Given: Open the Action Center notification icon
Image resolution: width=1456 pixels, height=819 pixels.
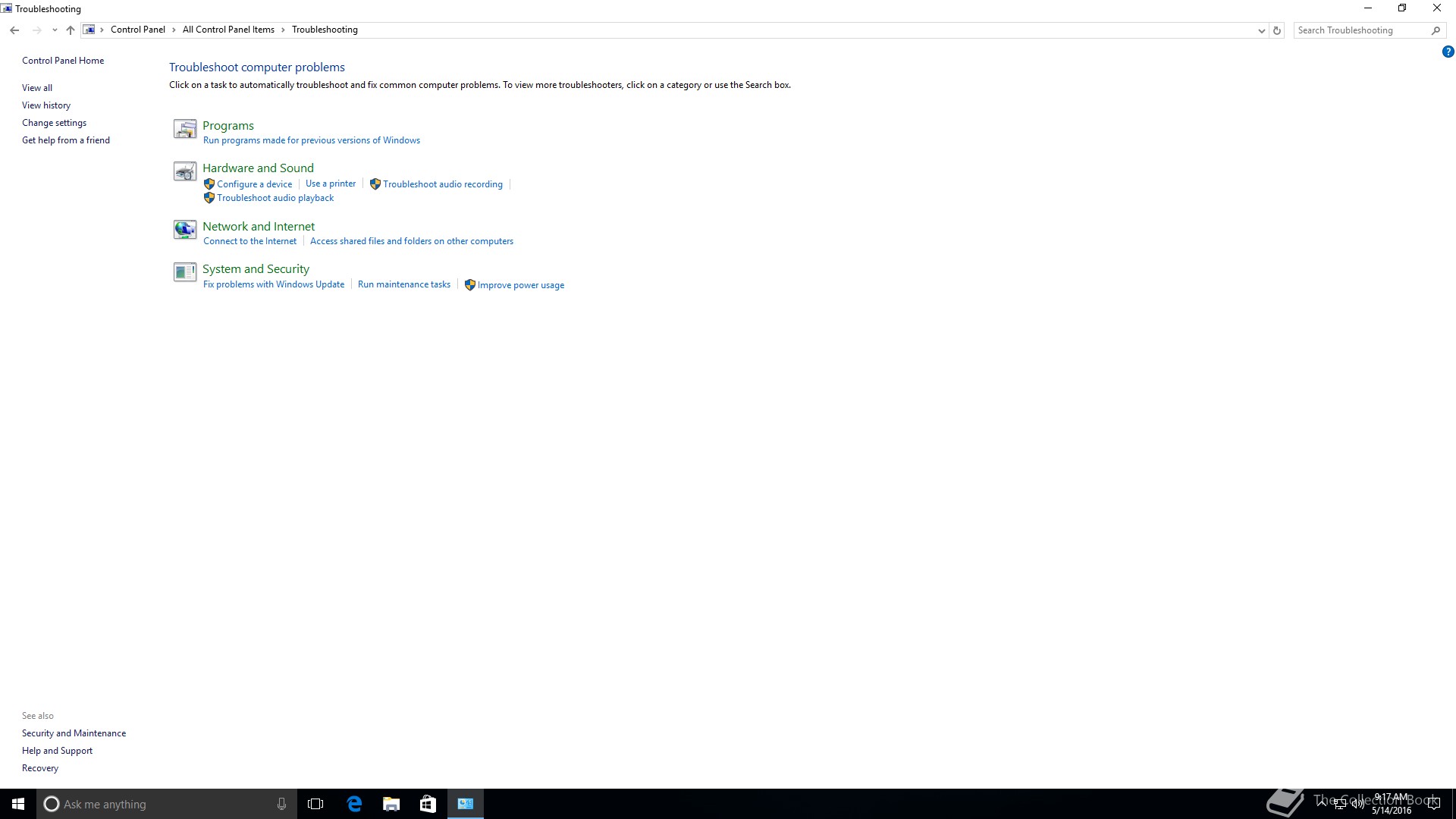Looking at the screenshot, I should (1433, 804).
